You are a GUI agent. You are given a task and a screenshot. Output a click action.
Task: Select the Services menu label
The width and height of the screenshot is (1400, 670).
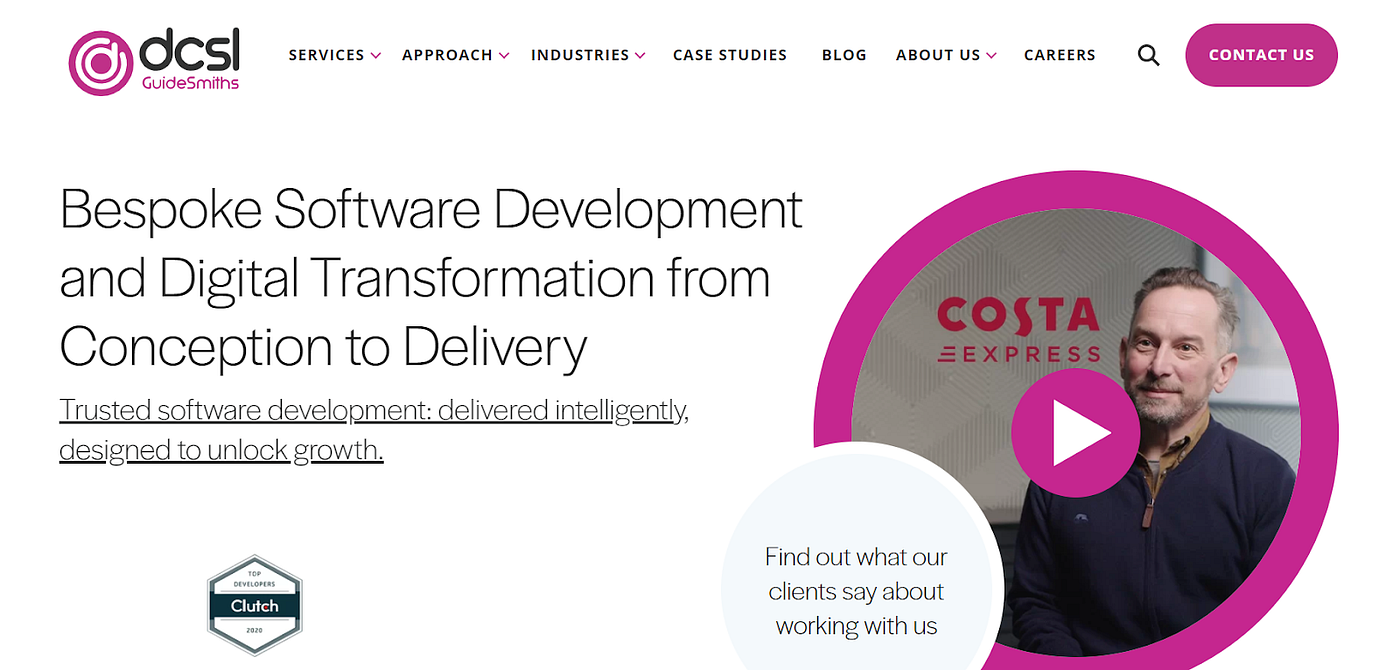(x=326, y=55)
